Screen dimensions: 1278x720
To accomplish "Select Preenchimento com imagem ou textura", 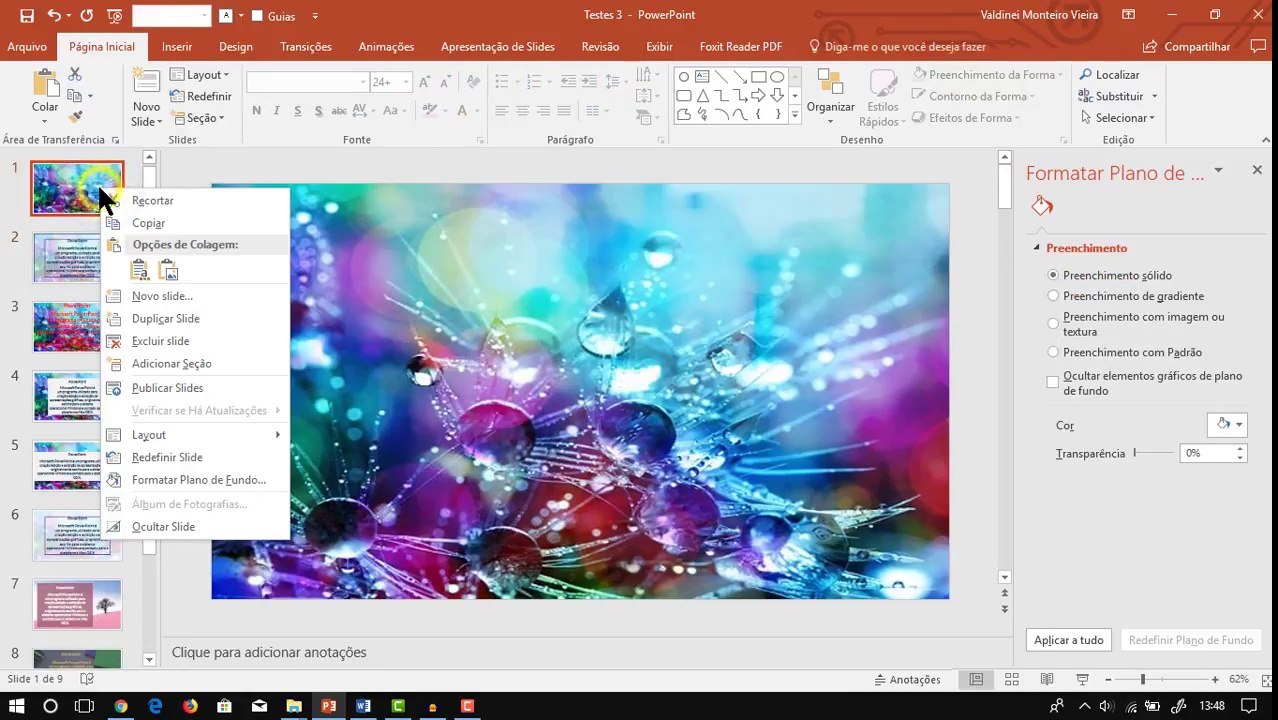I will coord(1053,323).
